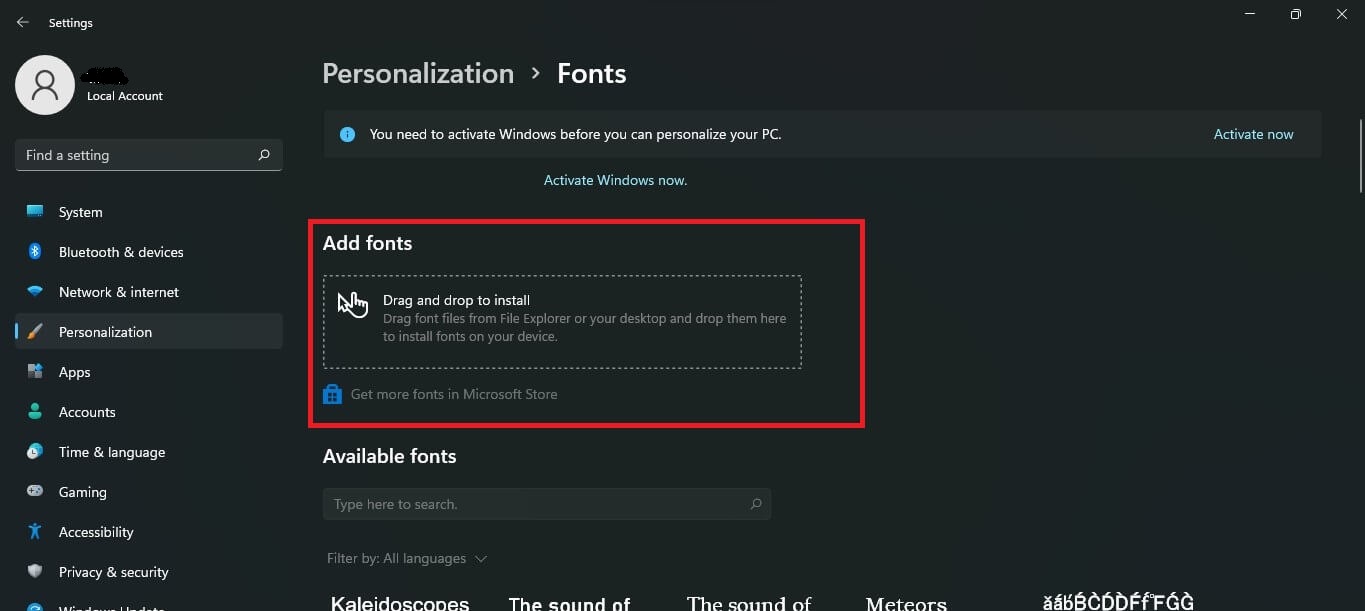
Task: Click the Activate now link
Action: click(x=1253, y=133)
